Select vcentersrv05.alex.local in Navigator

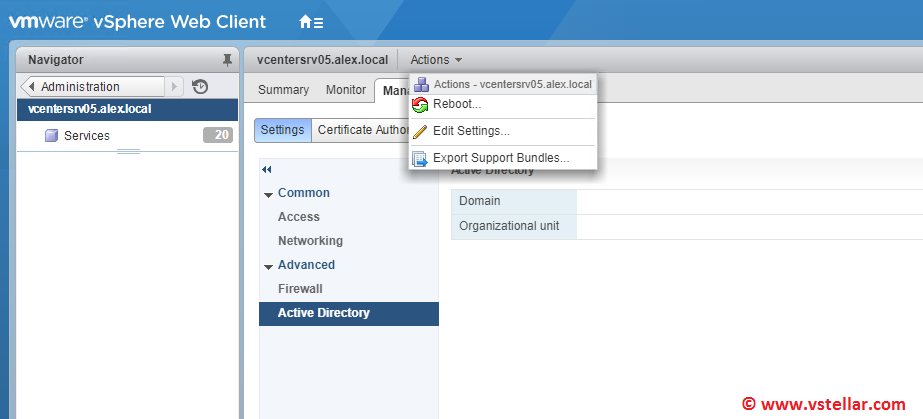tap(90, 109)
